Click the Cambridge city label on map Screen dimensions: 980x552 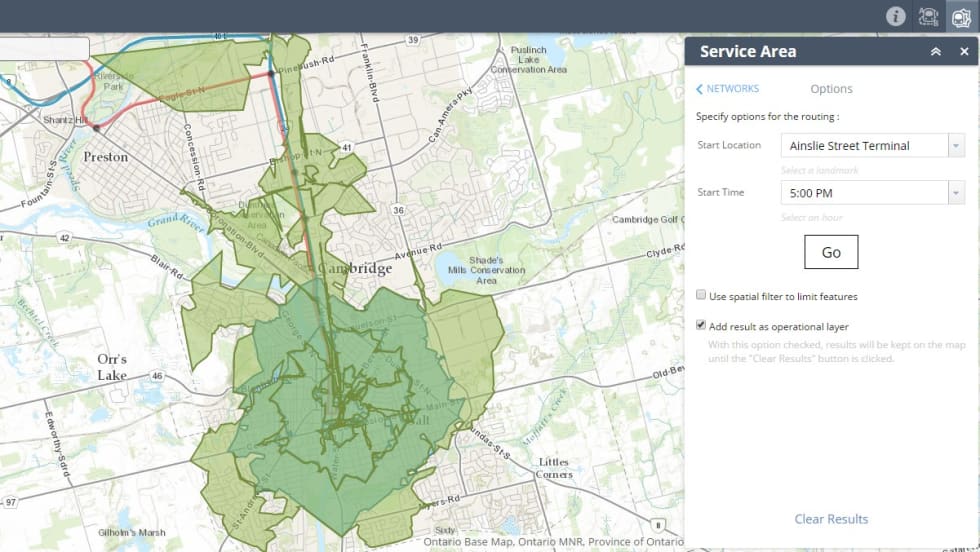pyautogui.click(x=354, y=269)
